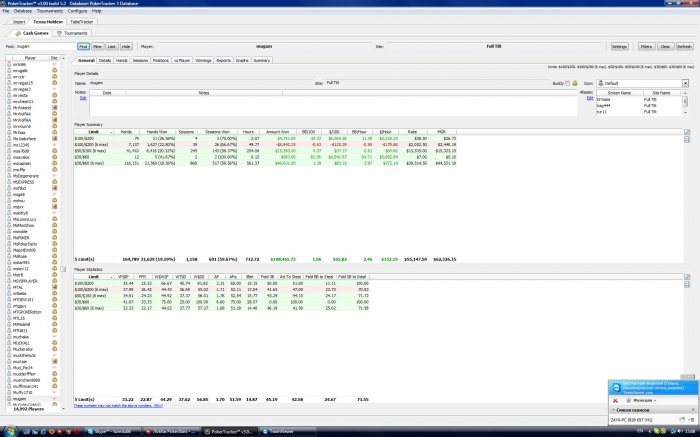Open the vs Player tab
Viewport: 700px width, 437px height.
coord(182,60)
